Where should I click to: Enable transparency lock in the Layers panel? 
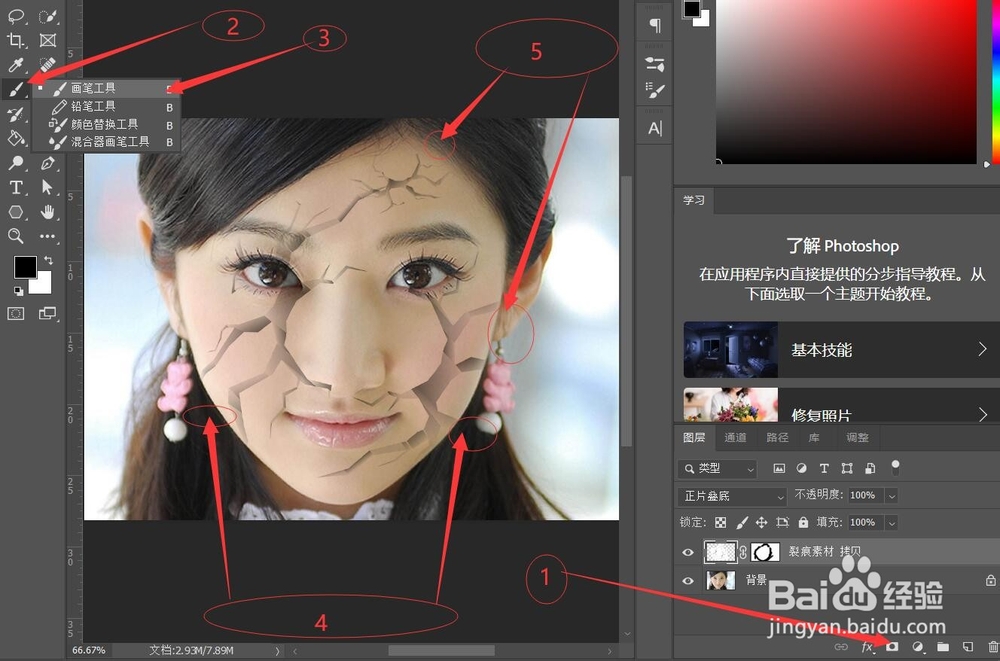coord(722,522)
